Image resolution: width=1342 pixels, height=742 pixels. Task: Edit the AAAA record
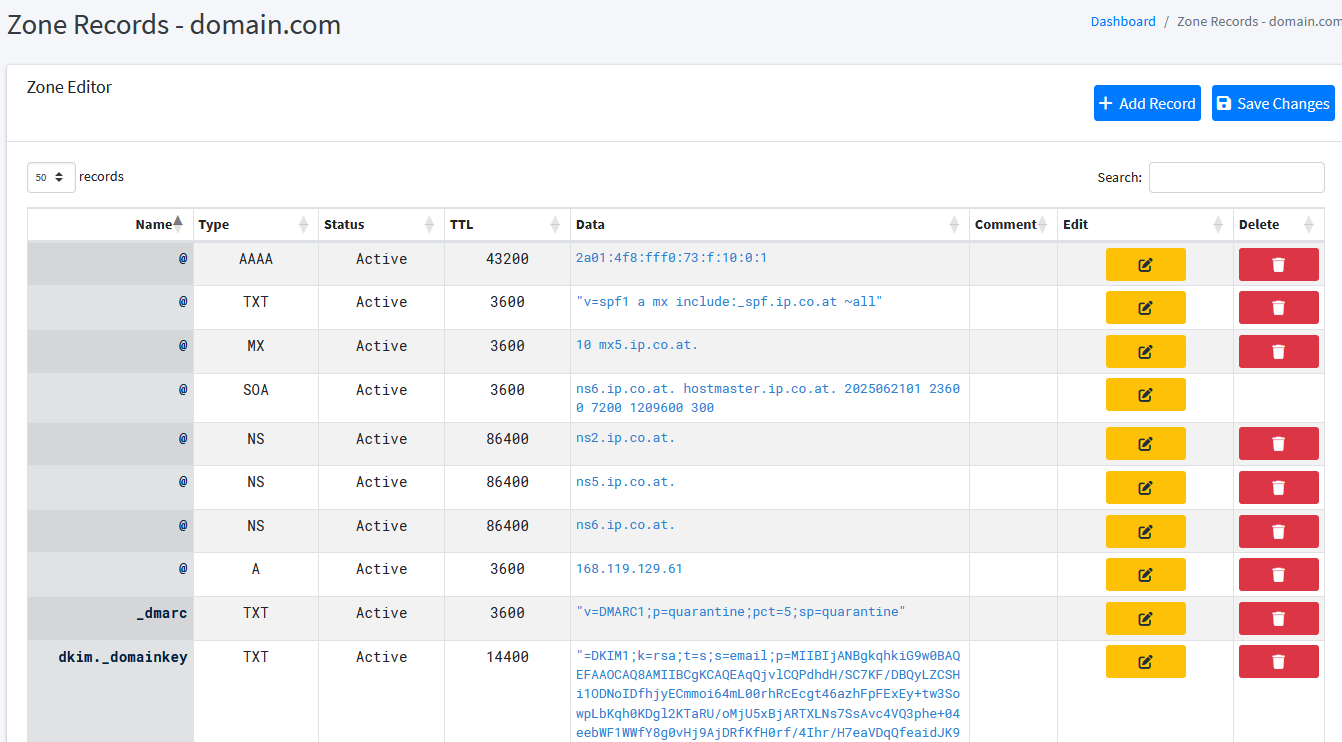pos(1145,265)
